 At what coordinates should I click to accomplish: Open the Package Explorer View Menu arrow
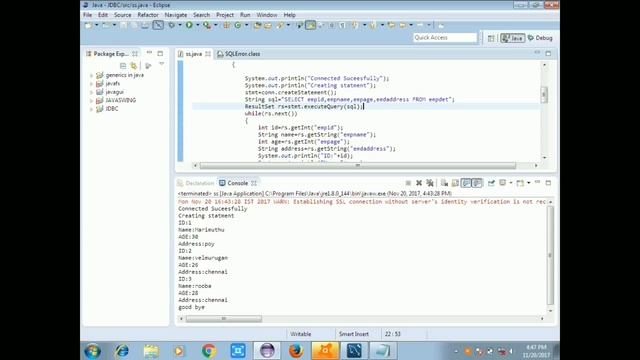pyautogui.click(x=162, y=64)
